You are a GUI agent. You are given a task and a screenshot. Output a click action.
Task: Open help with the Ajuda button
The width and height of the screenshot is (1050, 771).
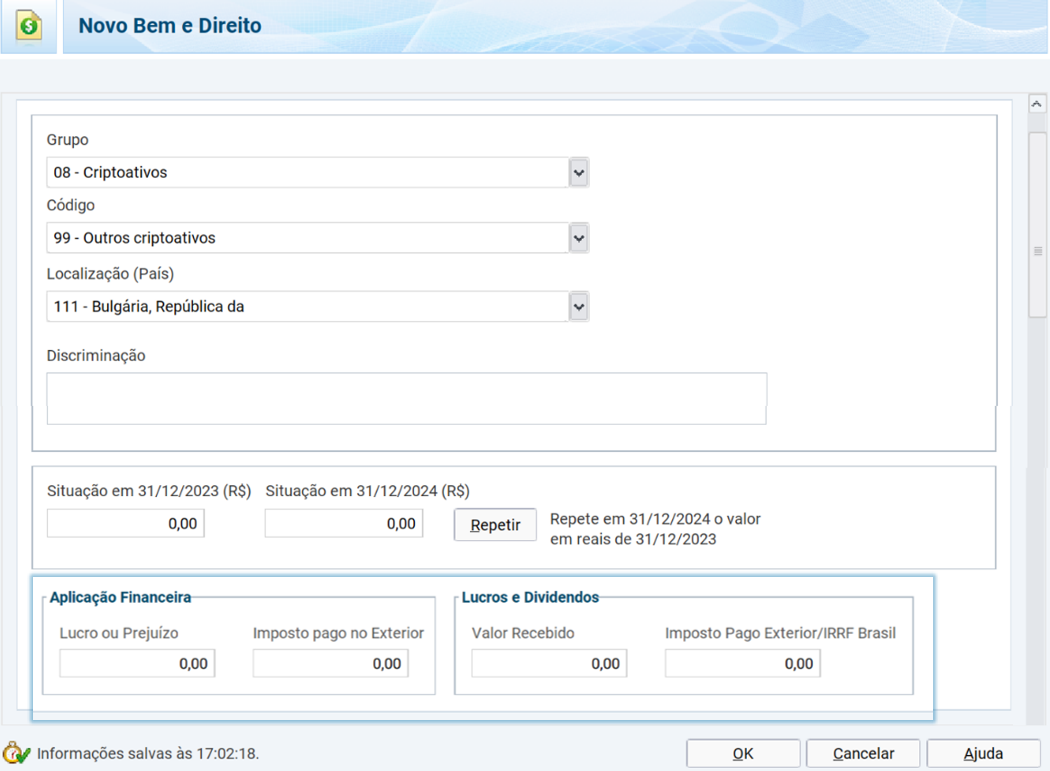[x=983, y=753]
